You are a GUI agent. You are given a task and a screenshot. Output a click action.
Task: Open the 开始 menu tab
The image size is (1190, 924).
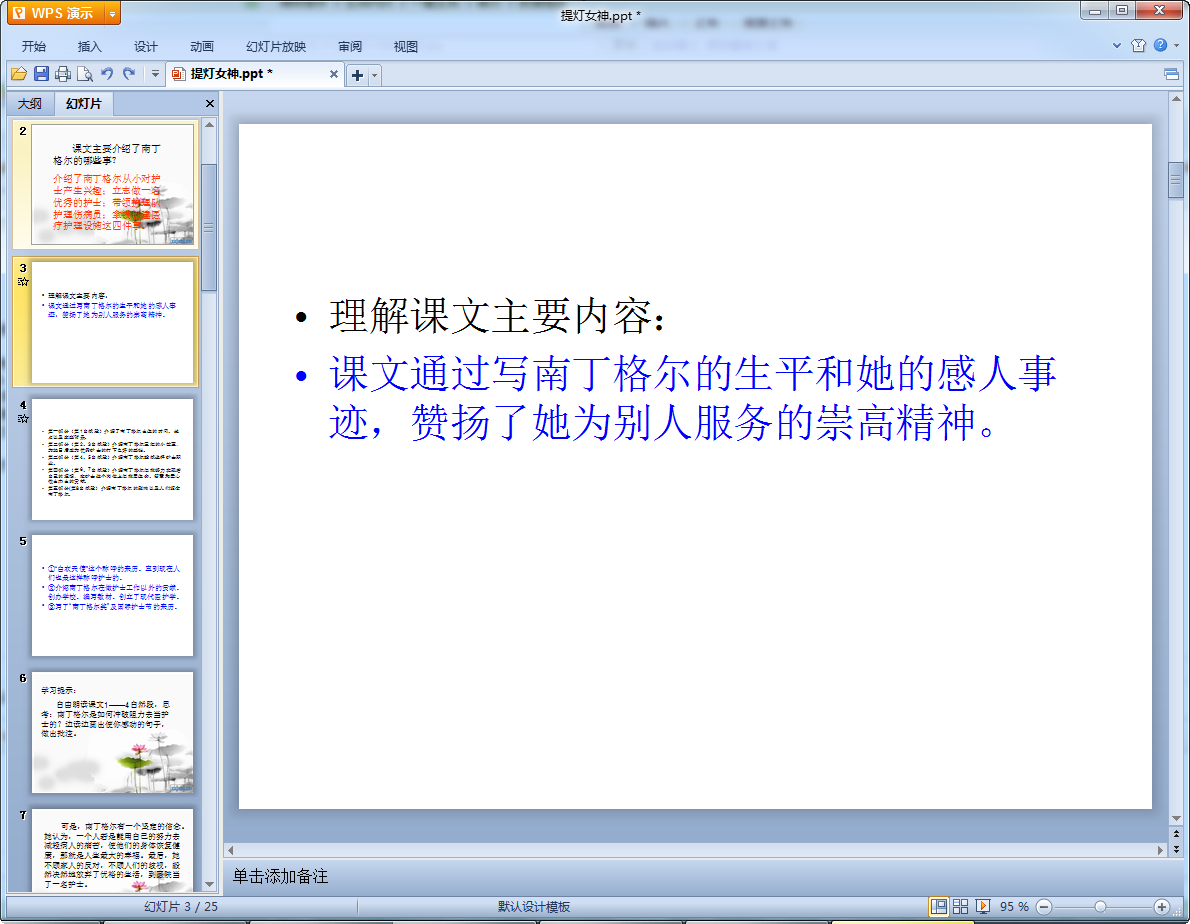[33, 46]
